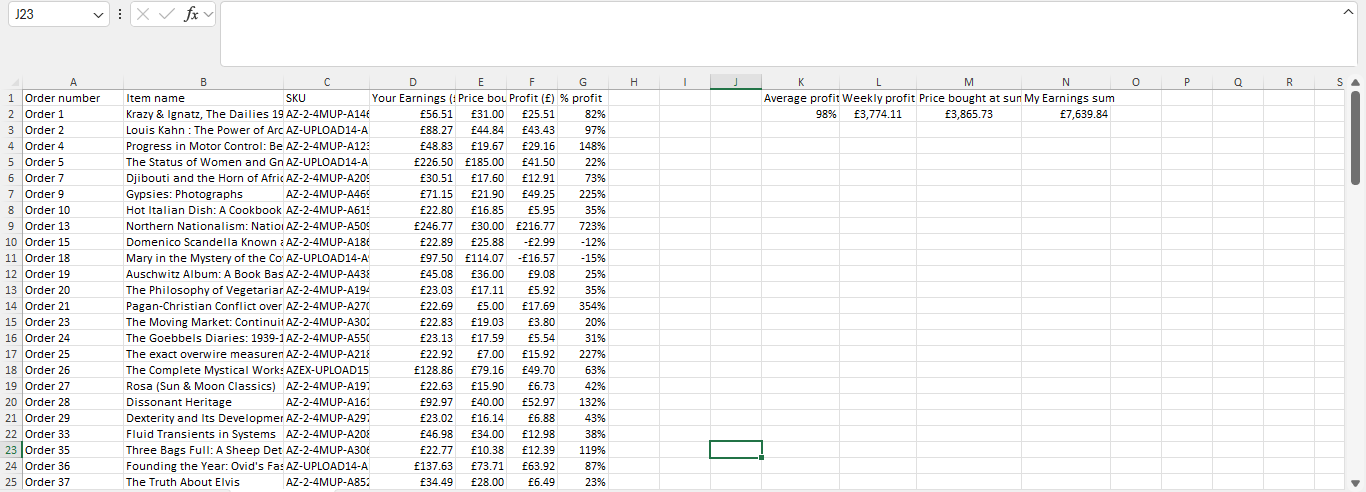Click the 'The Truth About Elvis' cell
The width and height of the screenshot is (1366, 492).
(204, 482)
